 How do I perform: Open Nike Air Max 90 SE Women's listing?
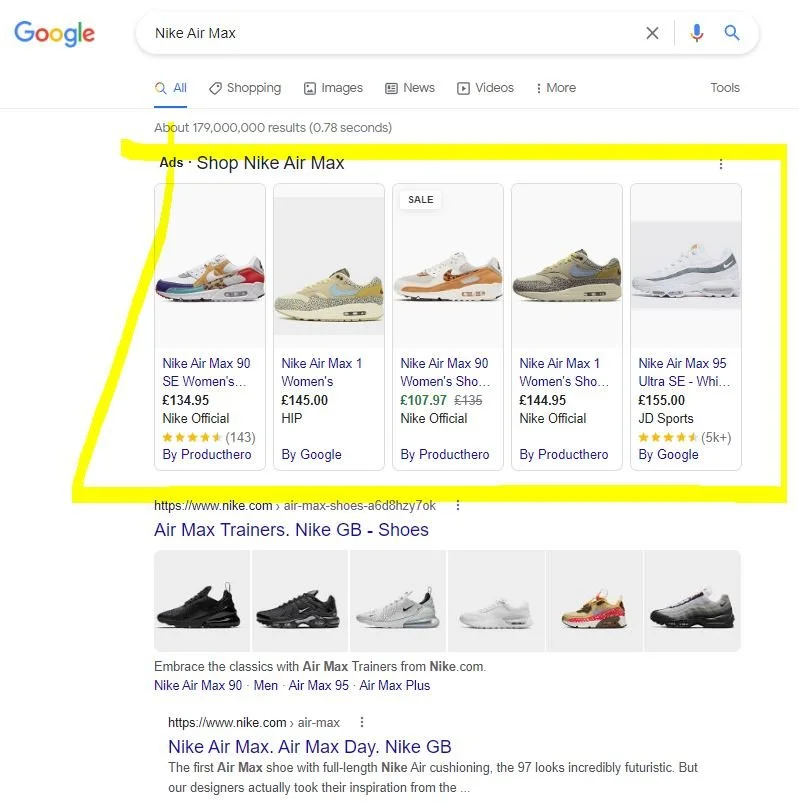(x=206, y=372)
